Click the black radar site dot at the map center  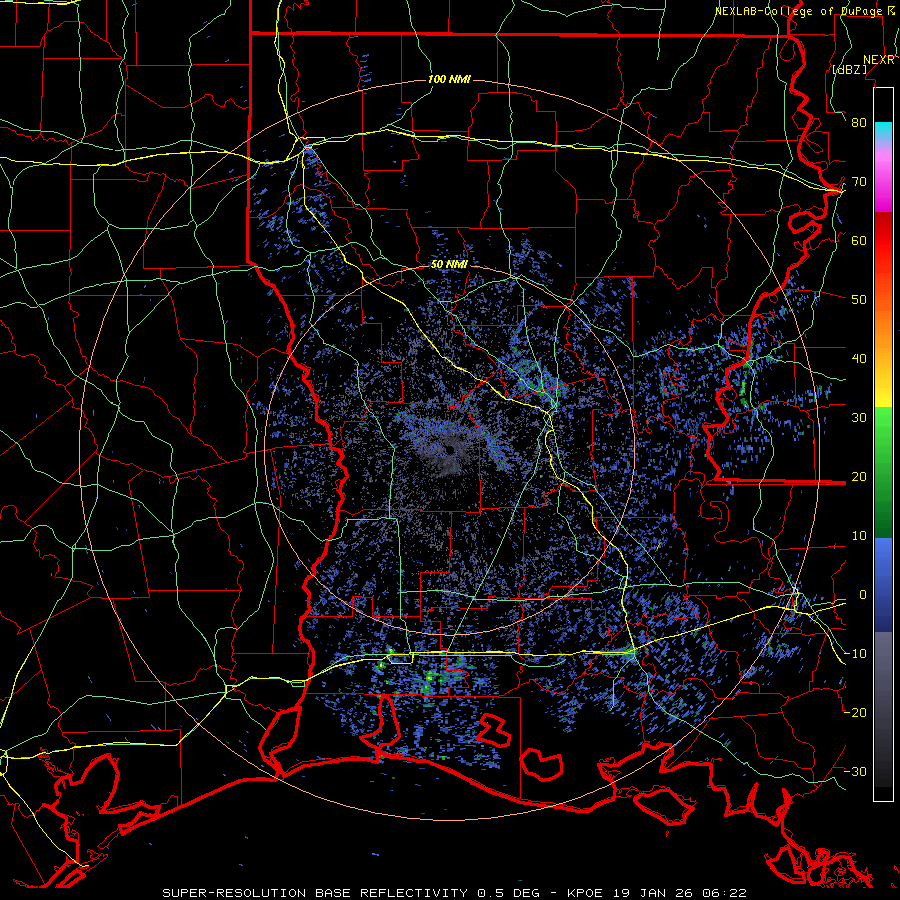tap(450, 449)
